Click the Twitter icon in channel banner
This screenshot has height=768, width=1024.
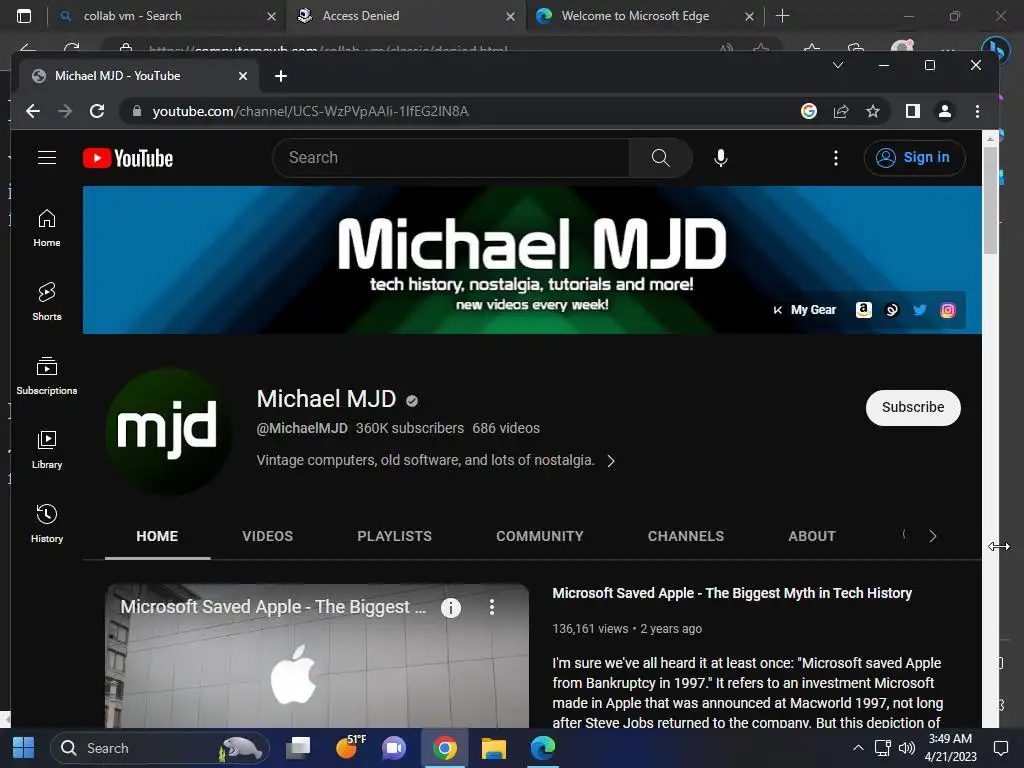pos(920,310)
